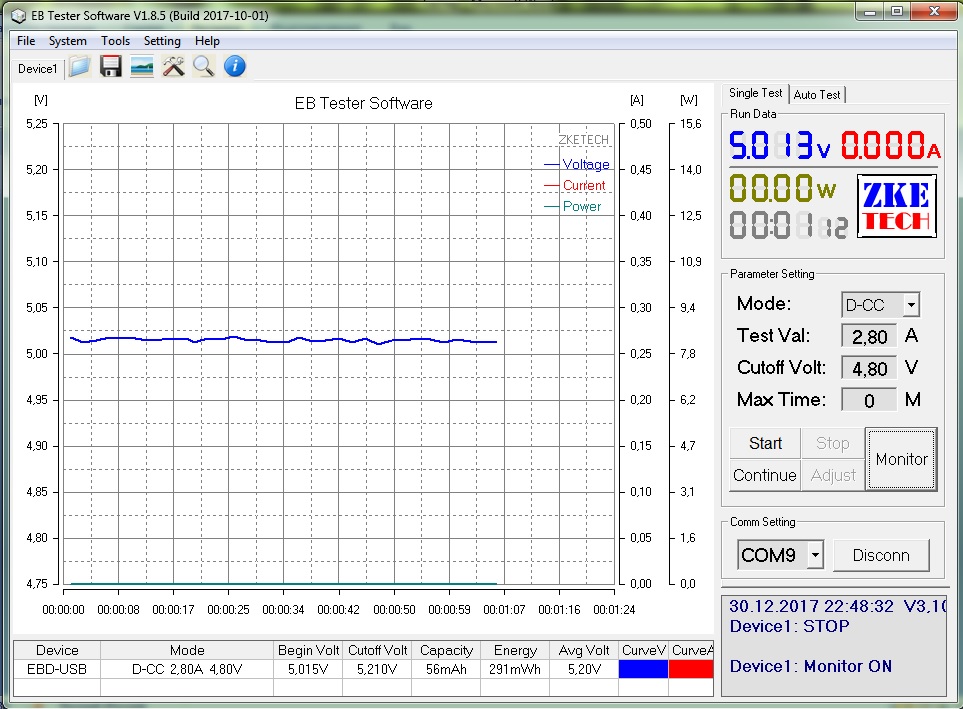The width and height of the screenshot is (963, 709).
Task: Click the Cutoff Volt column header
Action: click(377, 650)
